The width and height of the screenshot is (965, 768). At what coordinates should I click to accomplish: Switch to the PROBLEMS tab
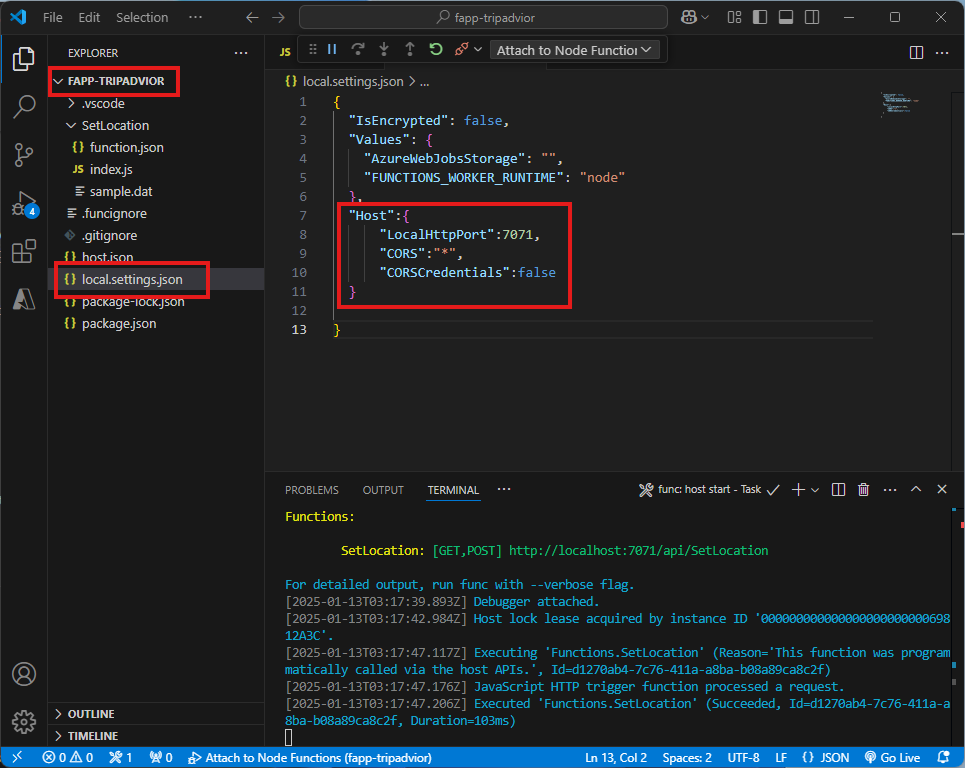[x=311, y=490]
